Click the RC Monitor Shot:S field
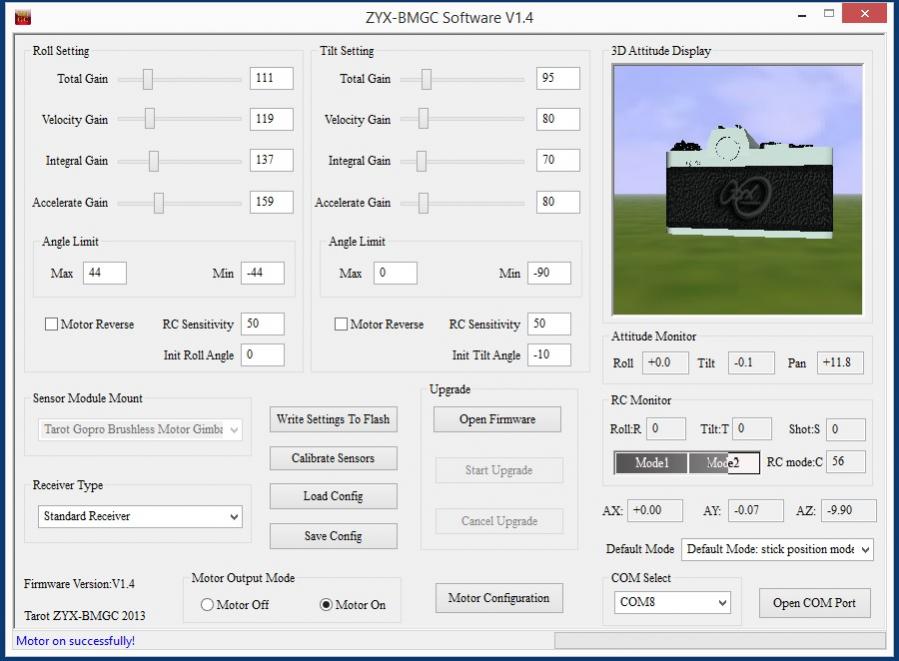The width and height of the screenshot is (899, 661). (846, 429)
